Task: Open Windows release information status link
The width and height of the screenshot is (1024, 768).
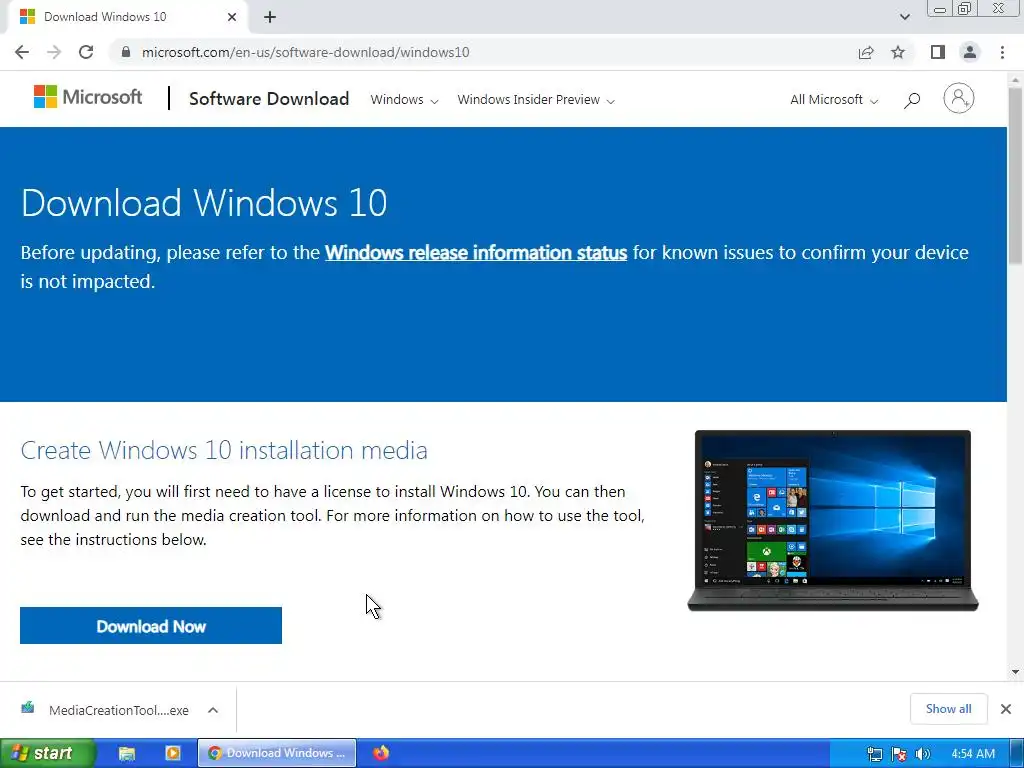Action: coord(476,253)
